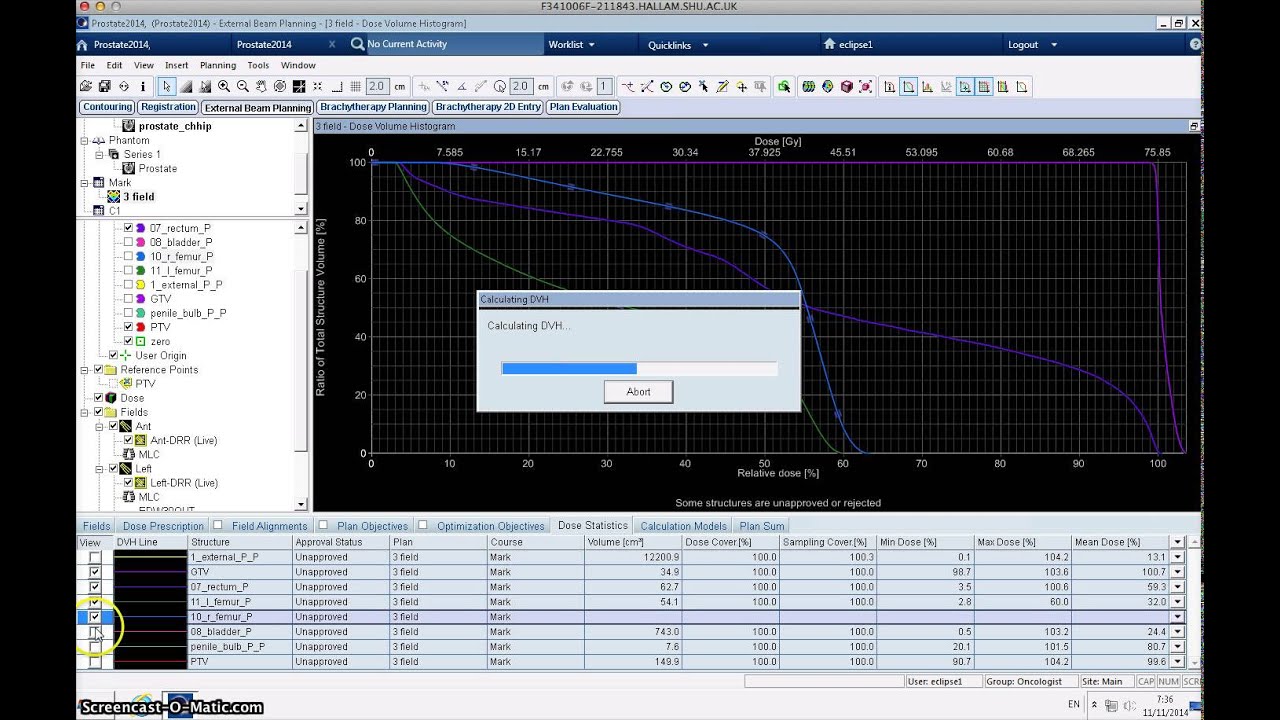Open the Quicklinks dropdown
Image resolution: width=1280 pixels, height=720 pixels.
pos(678,45)
